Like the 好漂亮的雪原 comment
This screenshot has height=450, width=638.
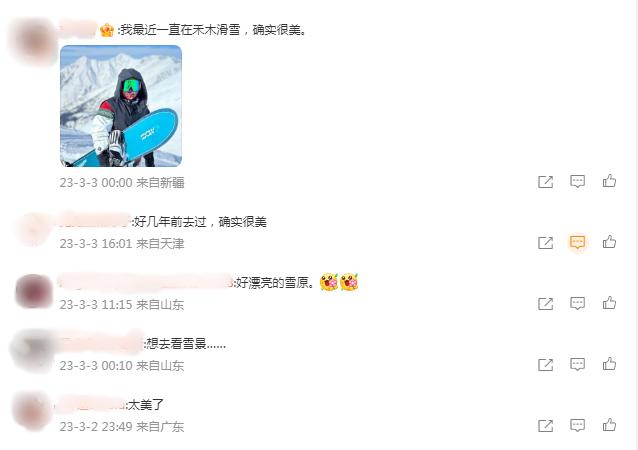[609, 303]
